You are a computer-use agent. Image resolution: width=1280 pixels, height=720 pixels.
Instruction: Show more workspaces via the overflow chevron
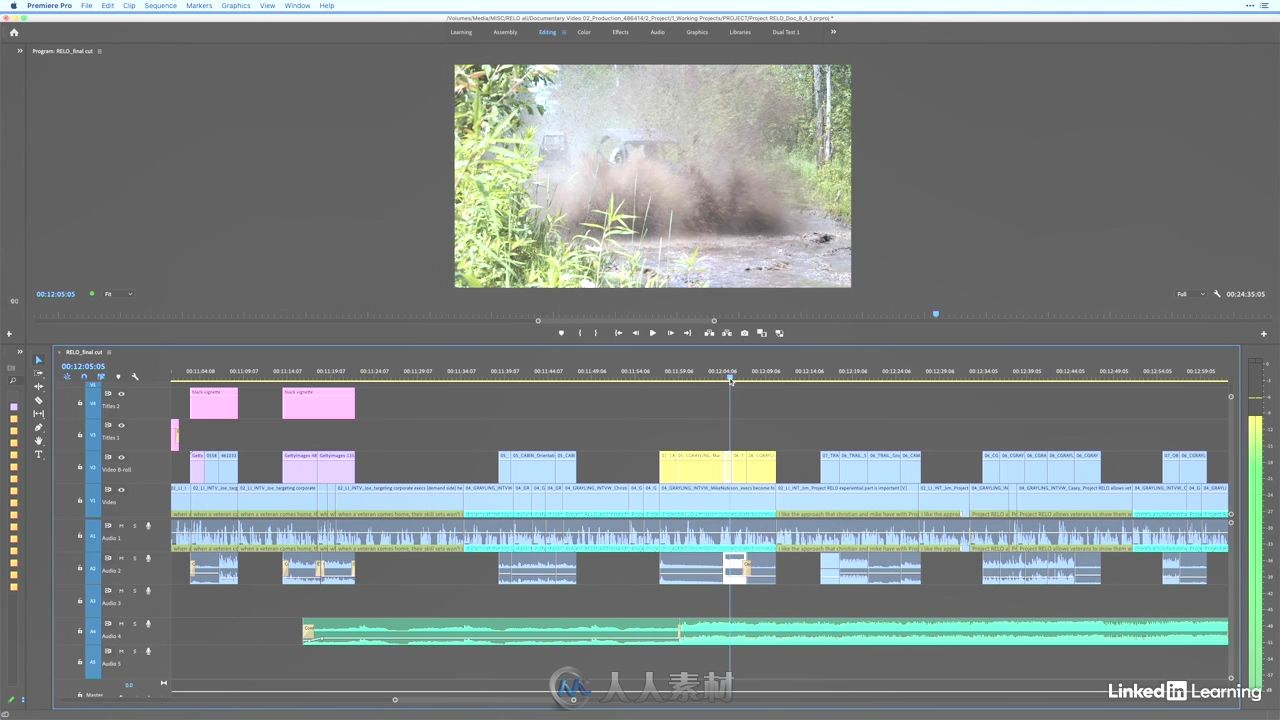click(833, 32)
